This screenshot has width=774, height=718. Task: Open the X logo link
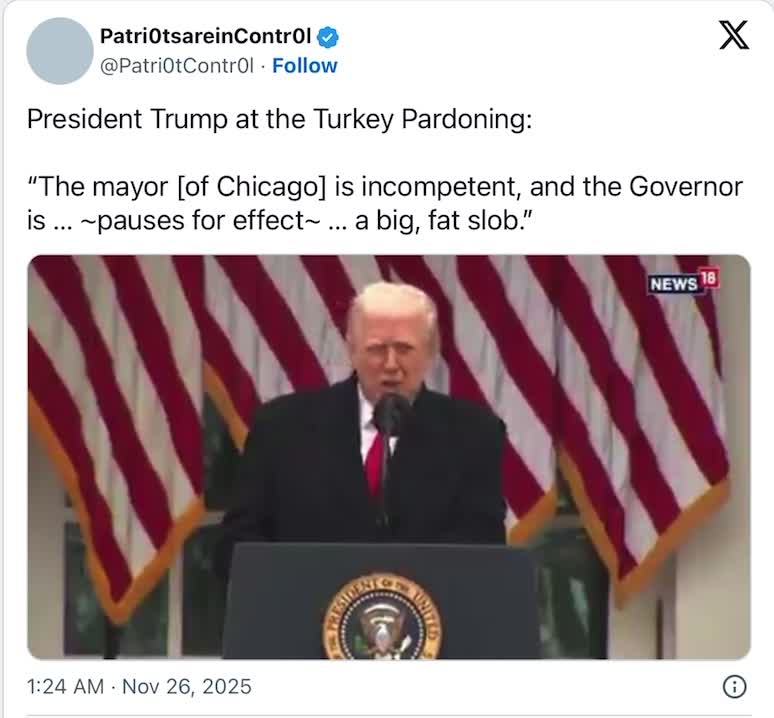(734, 35)
